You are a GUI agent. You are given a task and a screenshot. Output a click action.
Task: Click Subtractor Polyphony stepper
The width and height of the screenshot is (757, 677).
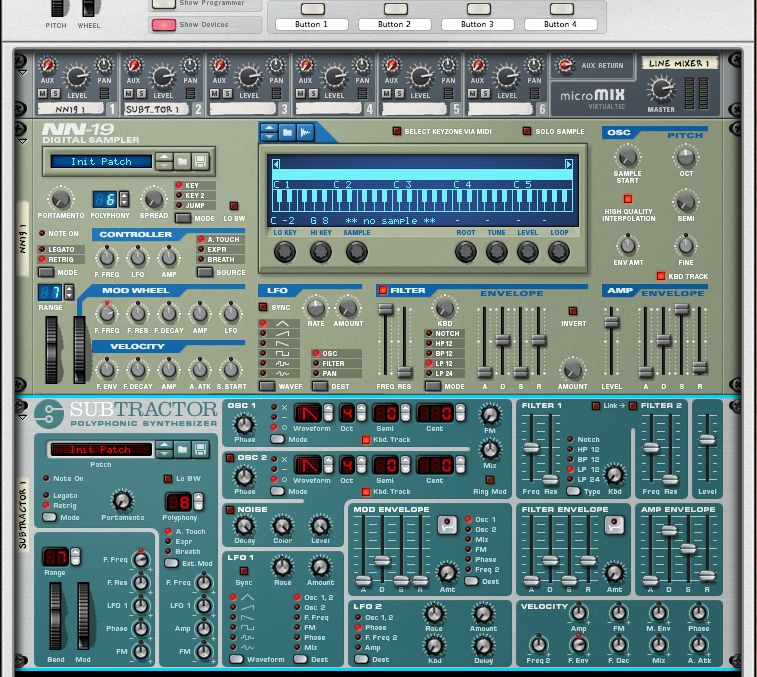pyautogui.click(x=198, y=502)
